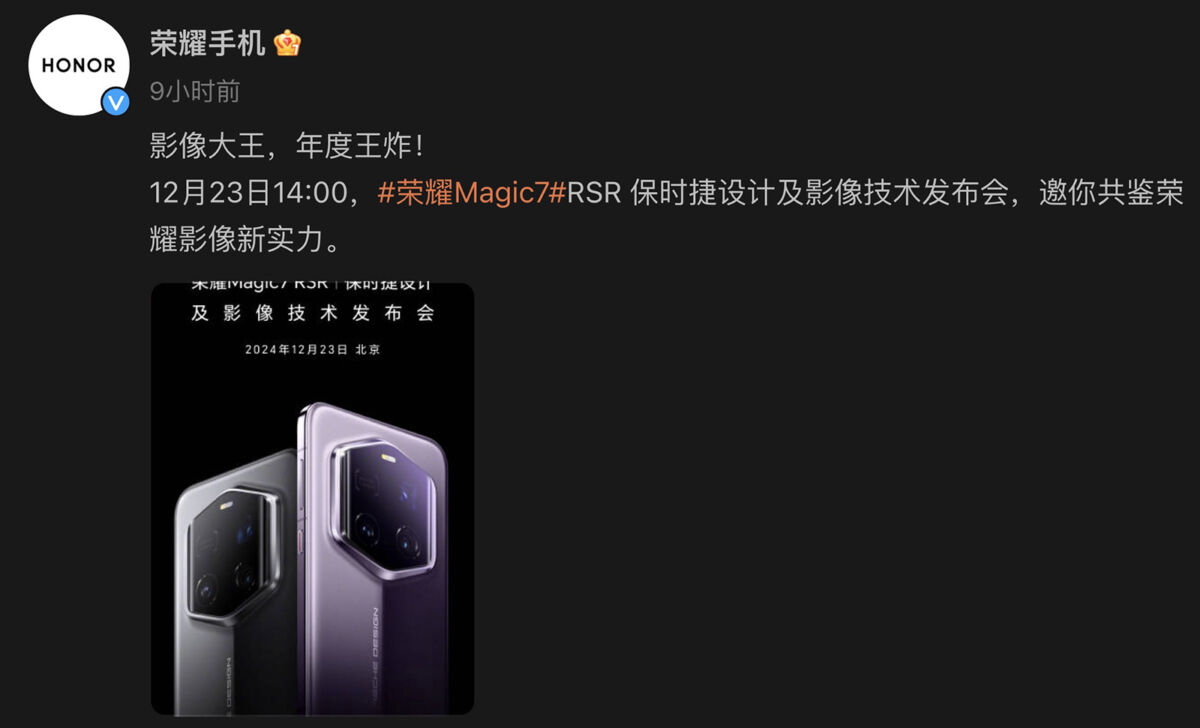
Task: Click the flash on the purple phone camera
Action: click(386, 459)
